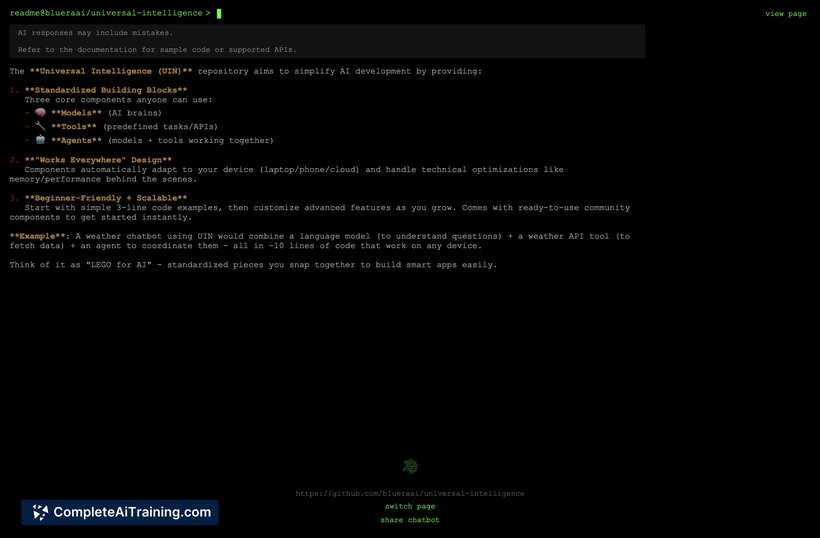Click '(models + tools working together)' text
This screenshot has height=538, width=820.
191,140
